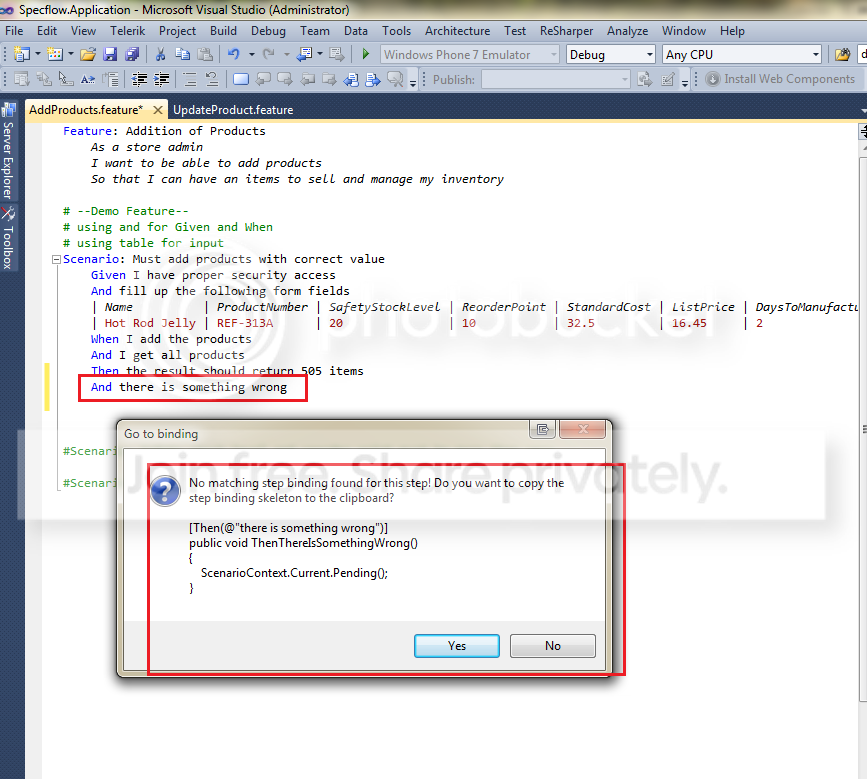
Task: Open the Build menu
Action: [223, 31]
